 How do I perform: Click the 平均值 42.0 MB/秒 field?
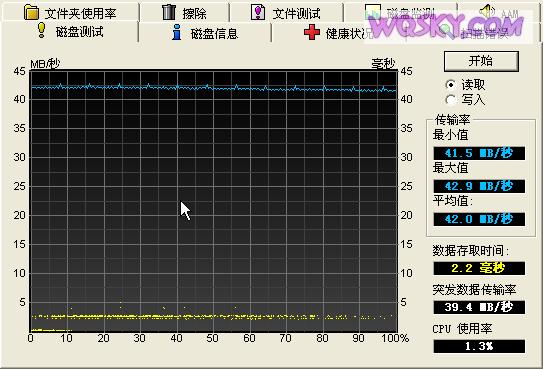pos(479,219)
